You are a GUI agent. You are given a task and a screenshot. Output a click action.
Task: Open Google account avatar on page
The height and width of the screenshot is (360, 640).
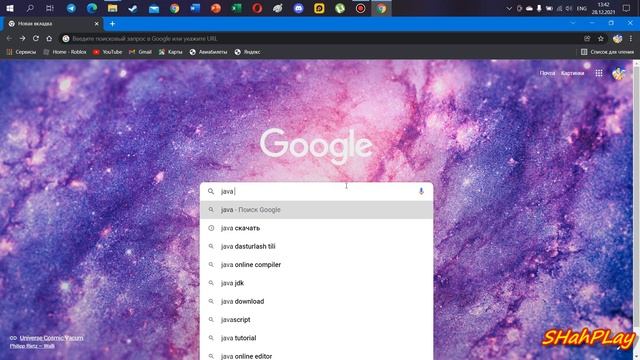[618, 73]
